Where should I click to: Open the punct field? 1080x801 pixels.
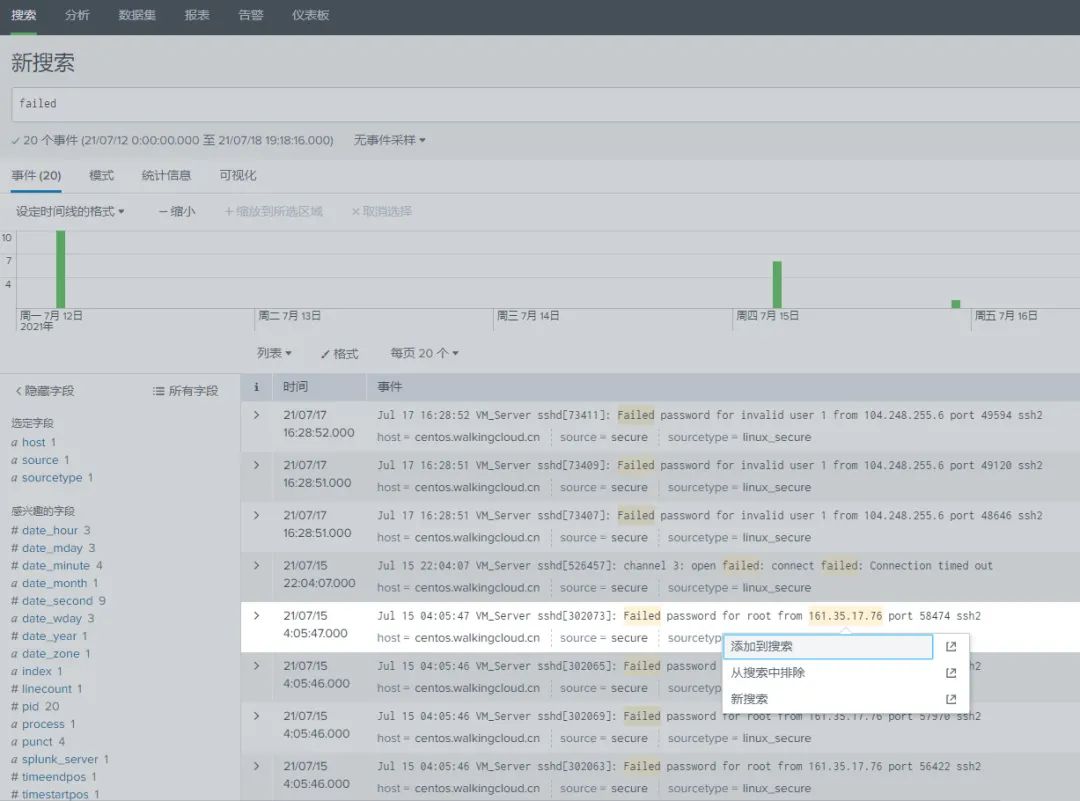[37, 742]
